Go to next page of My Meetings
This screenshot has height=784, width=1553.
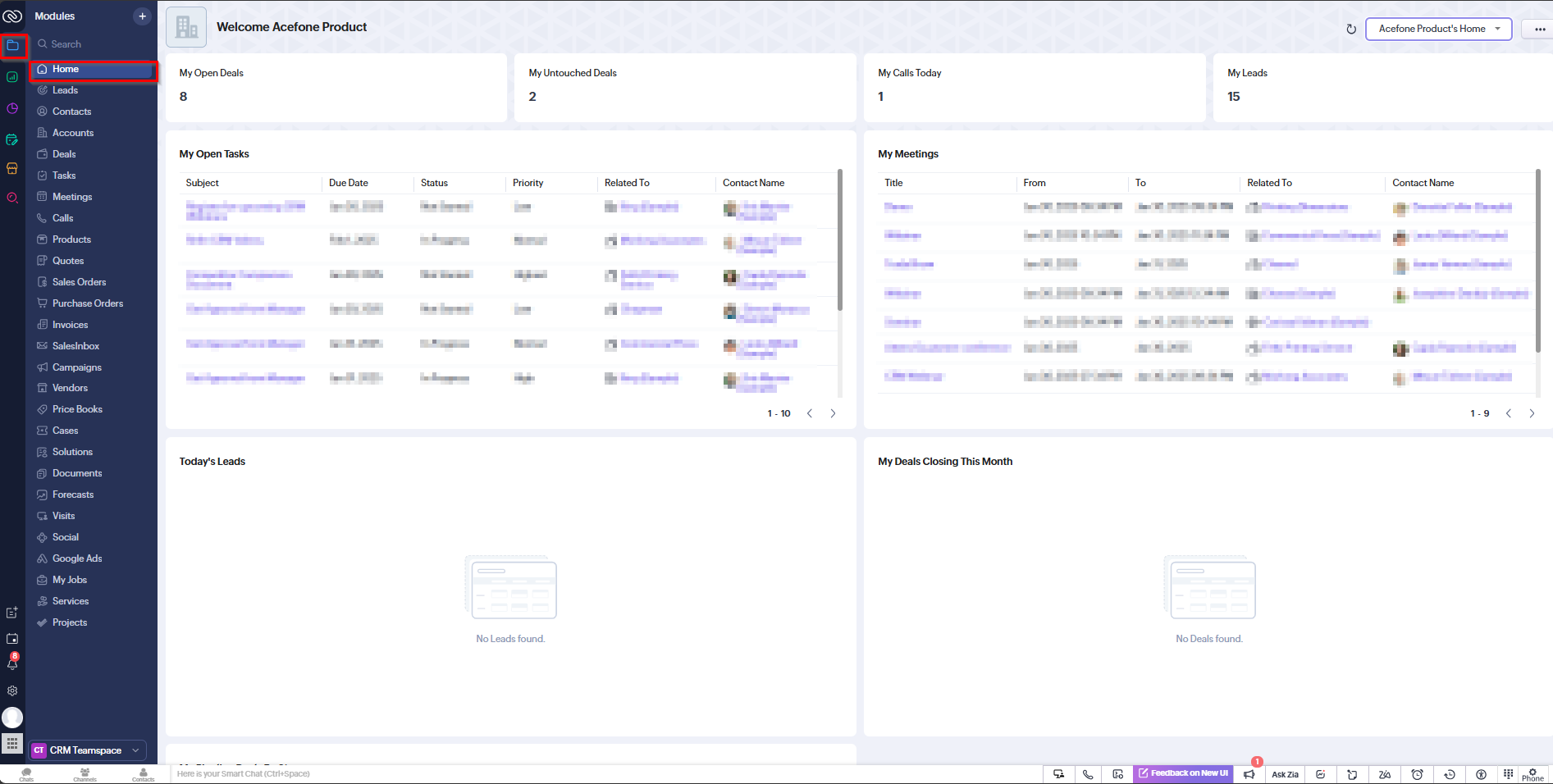click(x=1532, y=413)
